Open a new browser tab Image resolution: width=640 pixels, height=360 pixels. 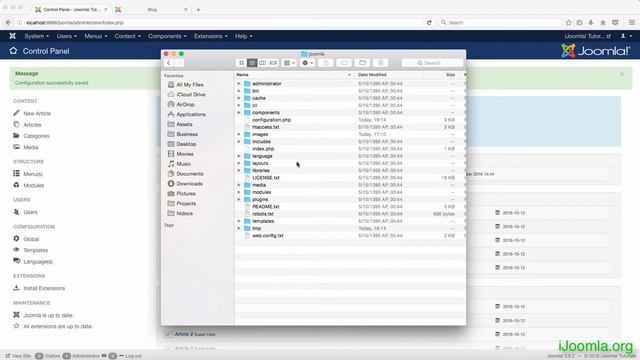[198, 9]
